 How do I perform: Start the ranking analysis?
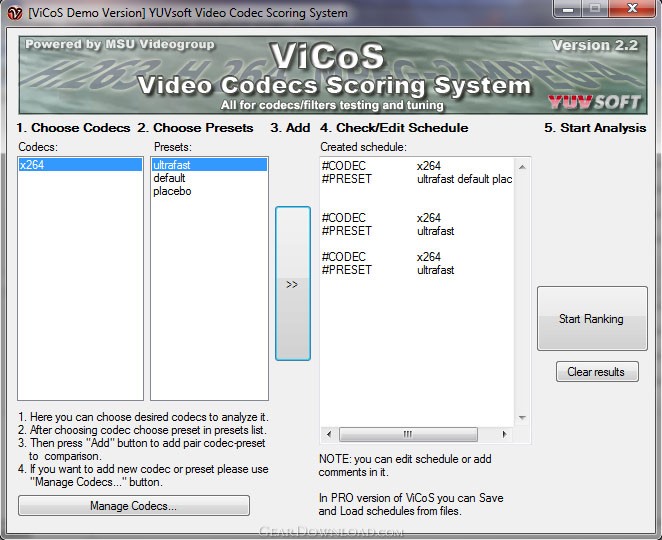point(592,319)
